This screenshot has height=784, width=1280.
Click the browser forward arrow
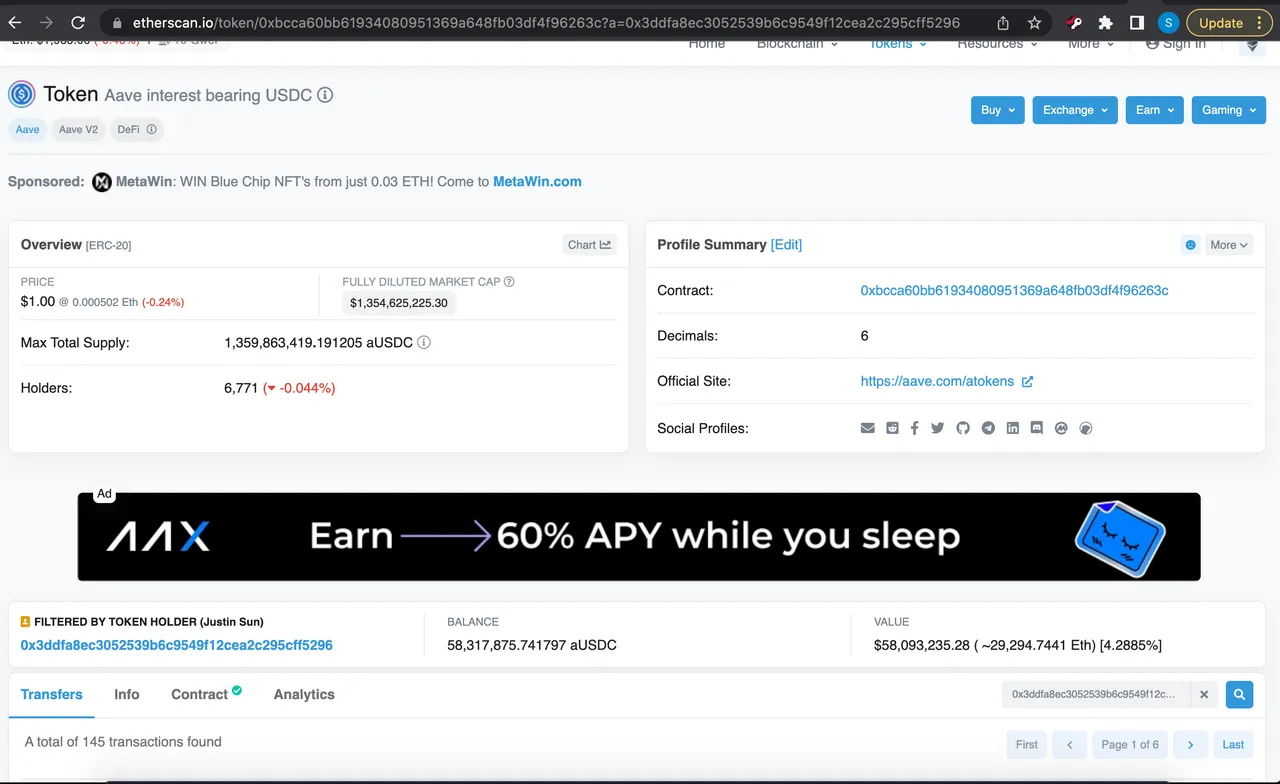click(x=47, y=22)
